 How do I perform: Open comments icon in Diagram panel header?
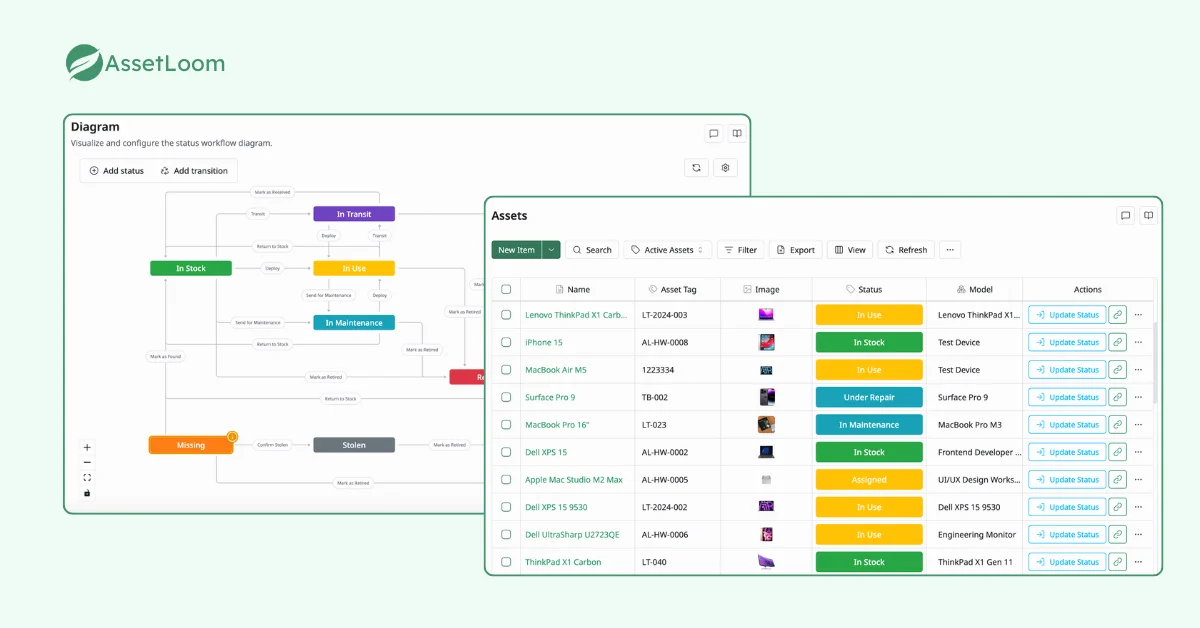click(714, 133)
